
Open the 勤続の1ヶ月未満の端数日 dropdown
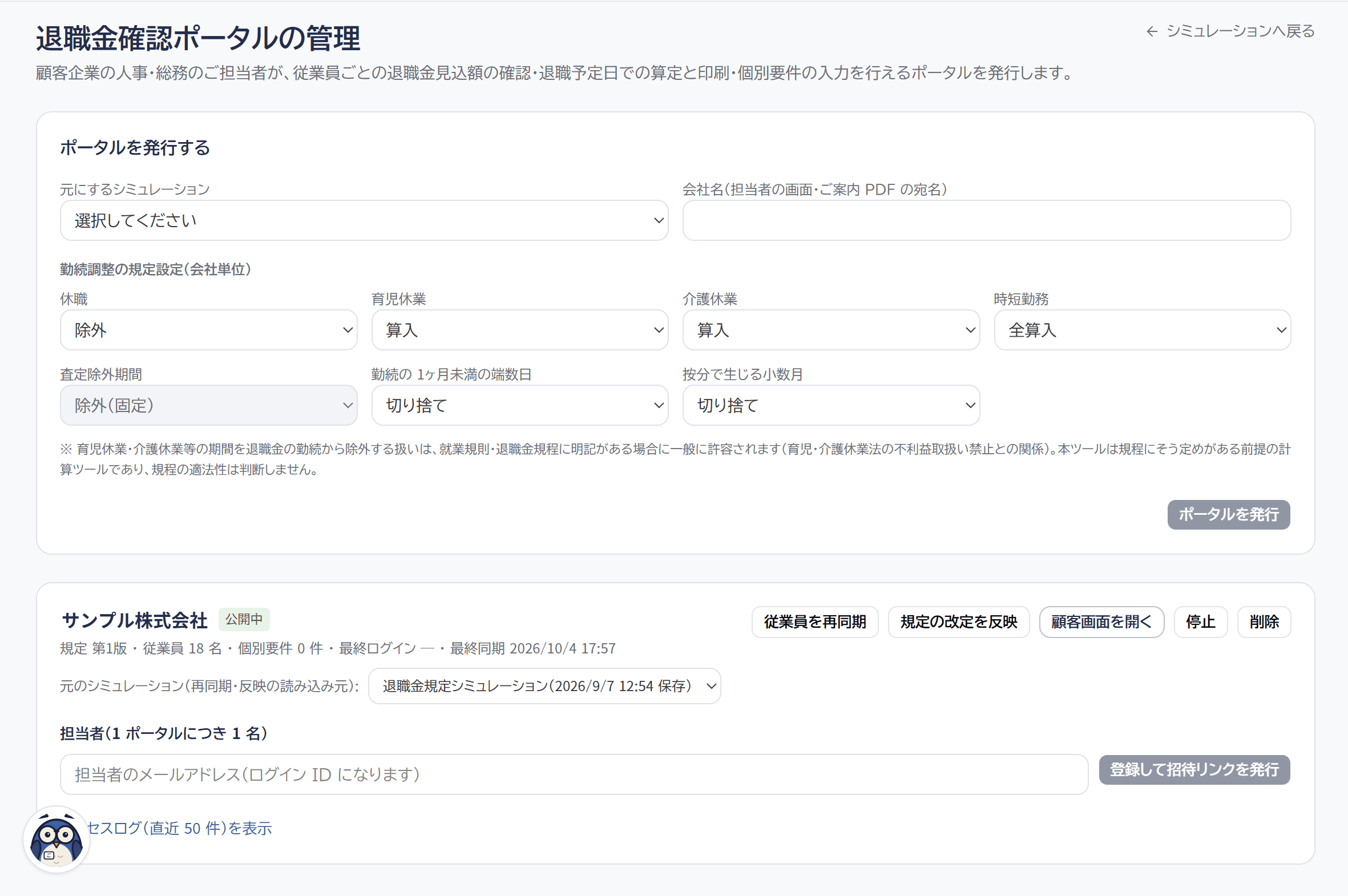tap(520, 405)
